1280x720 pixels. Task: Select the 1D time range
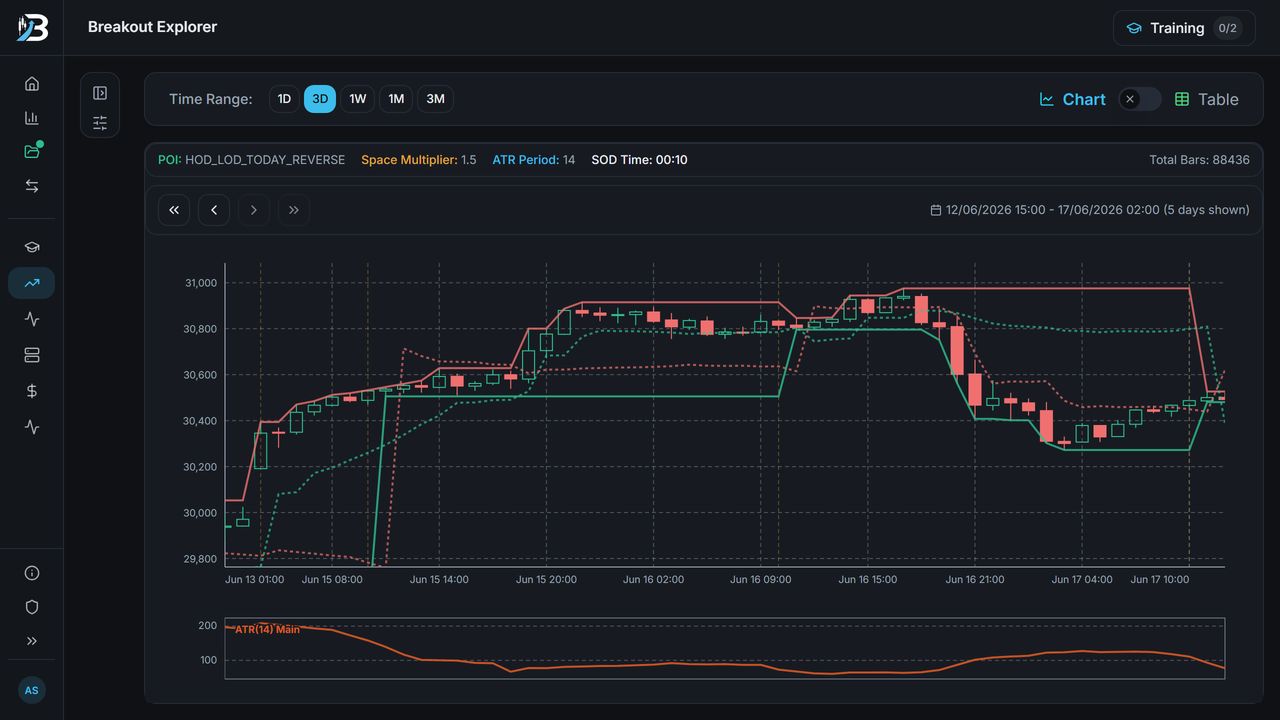284,99
